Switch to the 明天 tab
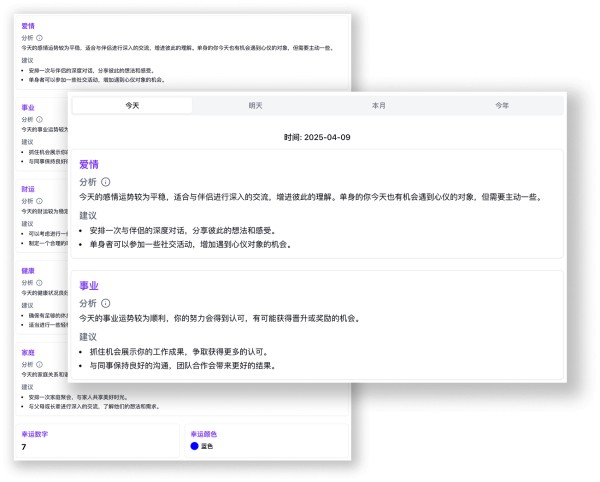The image size is (600, 482). [x=255, y=105]
